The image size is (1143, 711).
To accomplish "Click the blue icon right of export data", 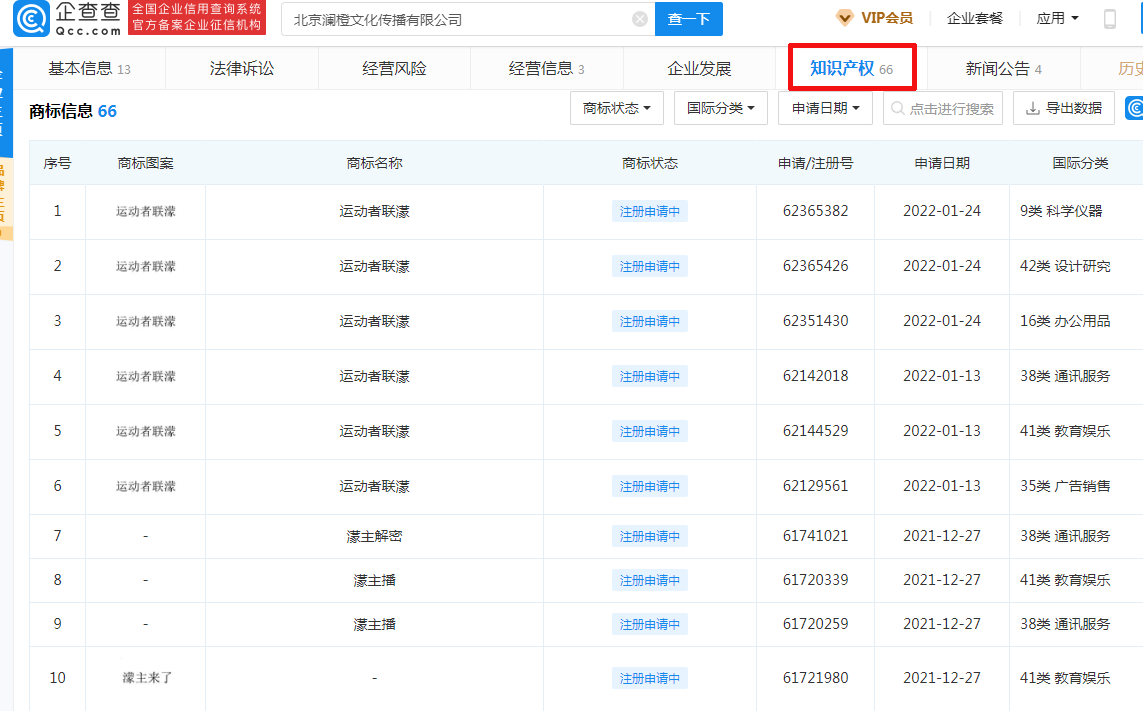I will [x=1134, y=108].
